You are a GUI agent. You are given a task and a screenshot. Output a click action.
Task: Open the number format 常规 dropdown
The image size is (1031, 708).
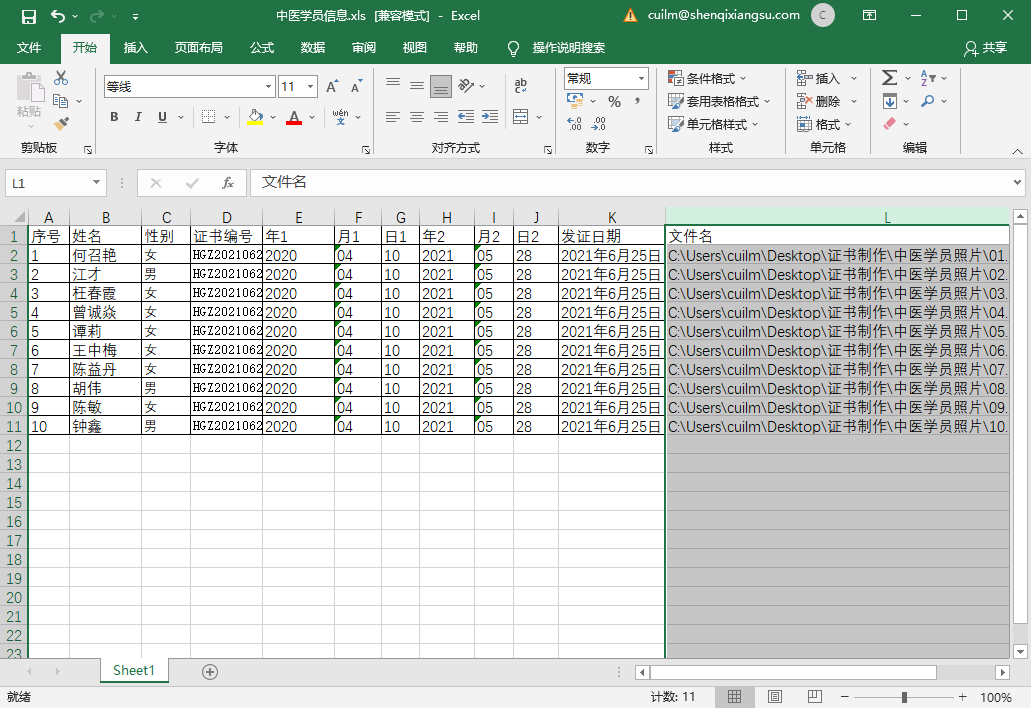(641, 78)
